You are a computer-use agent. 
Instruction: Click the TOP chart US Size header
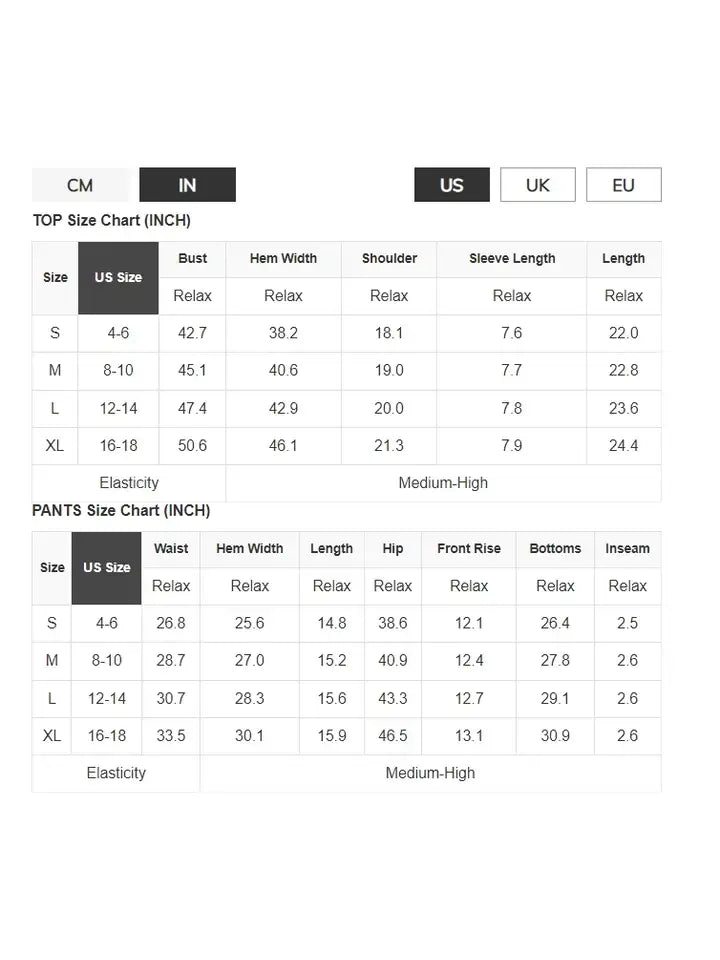pos(118,278)
